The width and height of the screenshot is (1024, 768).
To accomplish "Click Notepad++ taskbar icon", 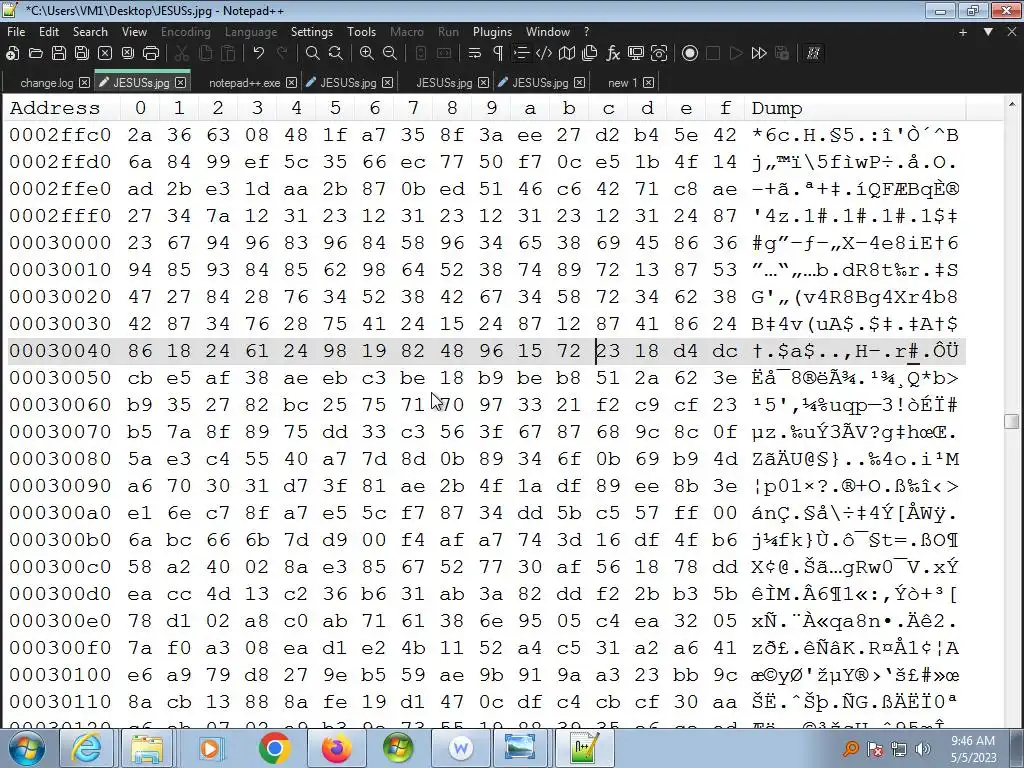I will tap(583, 748).
